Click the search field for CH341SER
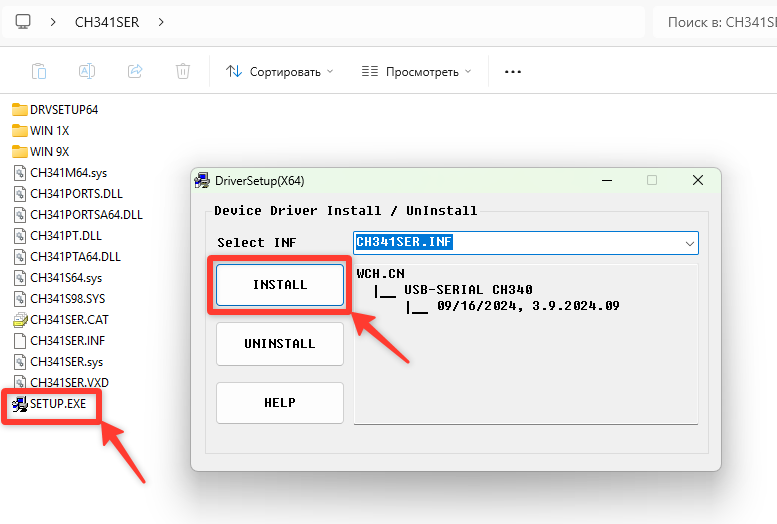Image resolution: width=777 pixels, height=524 pixels. [715, 21]
